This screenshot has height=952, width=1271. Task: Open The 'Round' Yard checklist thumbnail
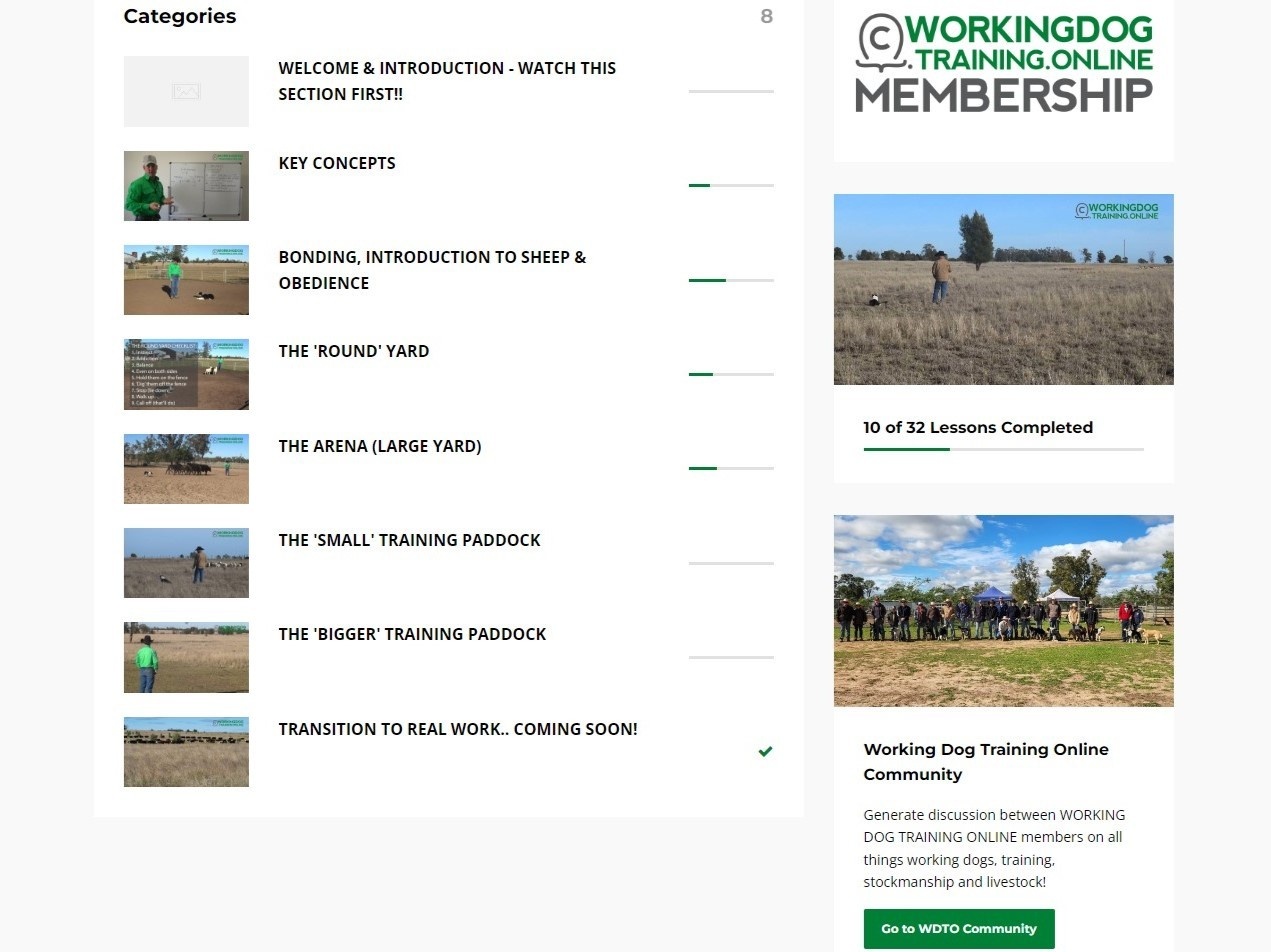[186, 374]
